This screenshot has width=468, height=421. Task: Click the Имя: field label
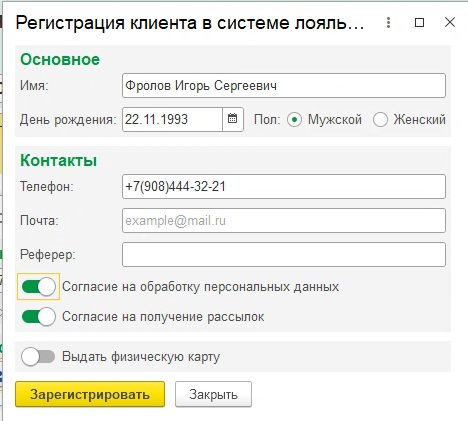pos(34,86)
